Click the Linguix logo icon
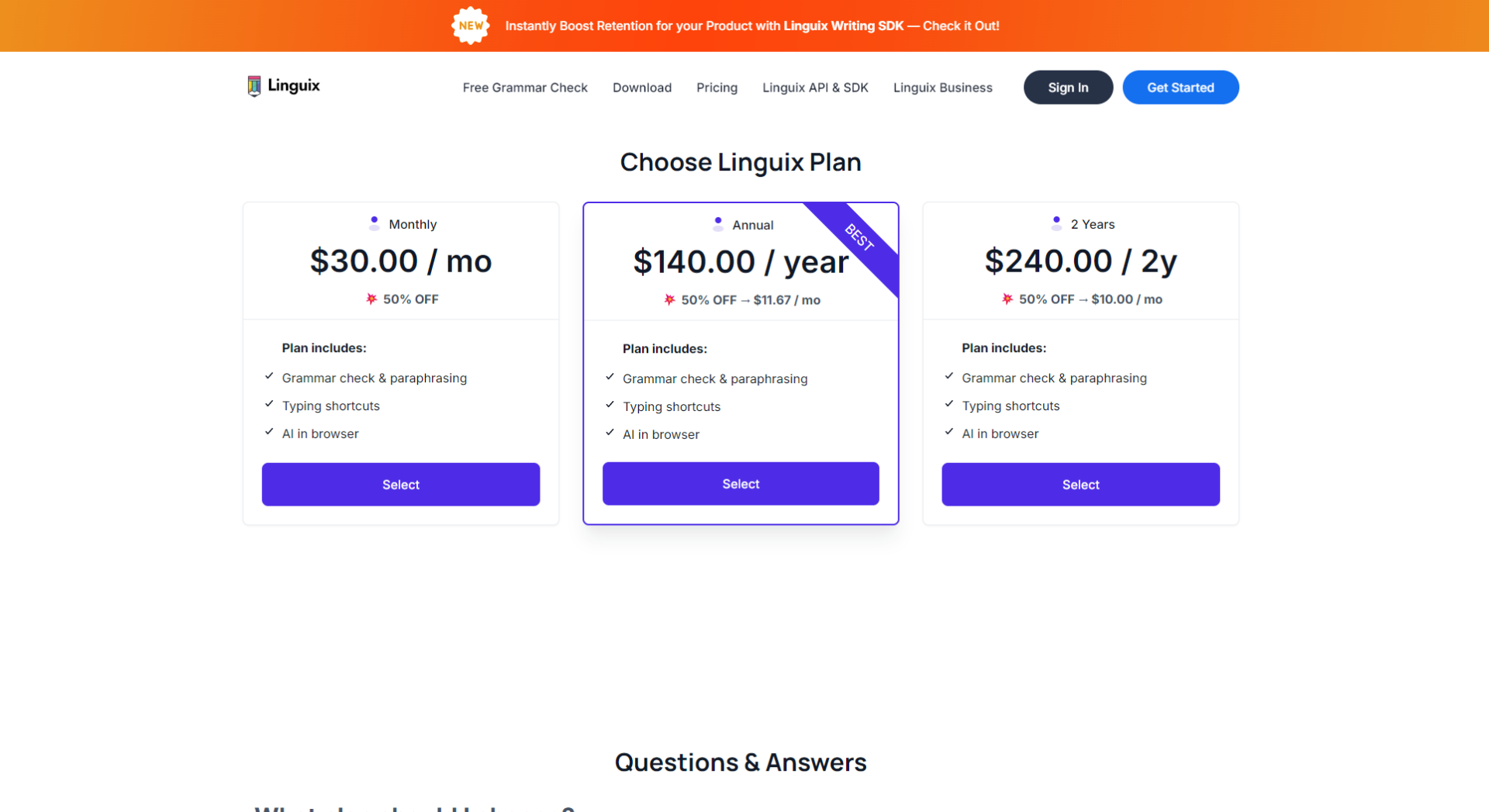Image resolution: width=1489 pixels, height=812 pixels. pyautogui.click(x=254, y=86)
